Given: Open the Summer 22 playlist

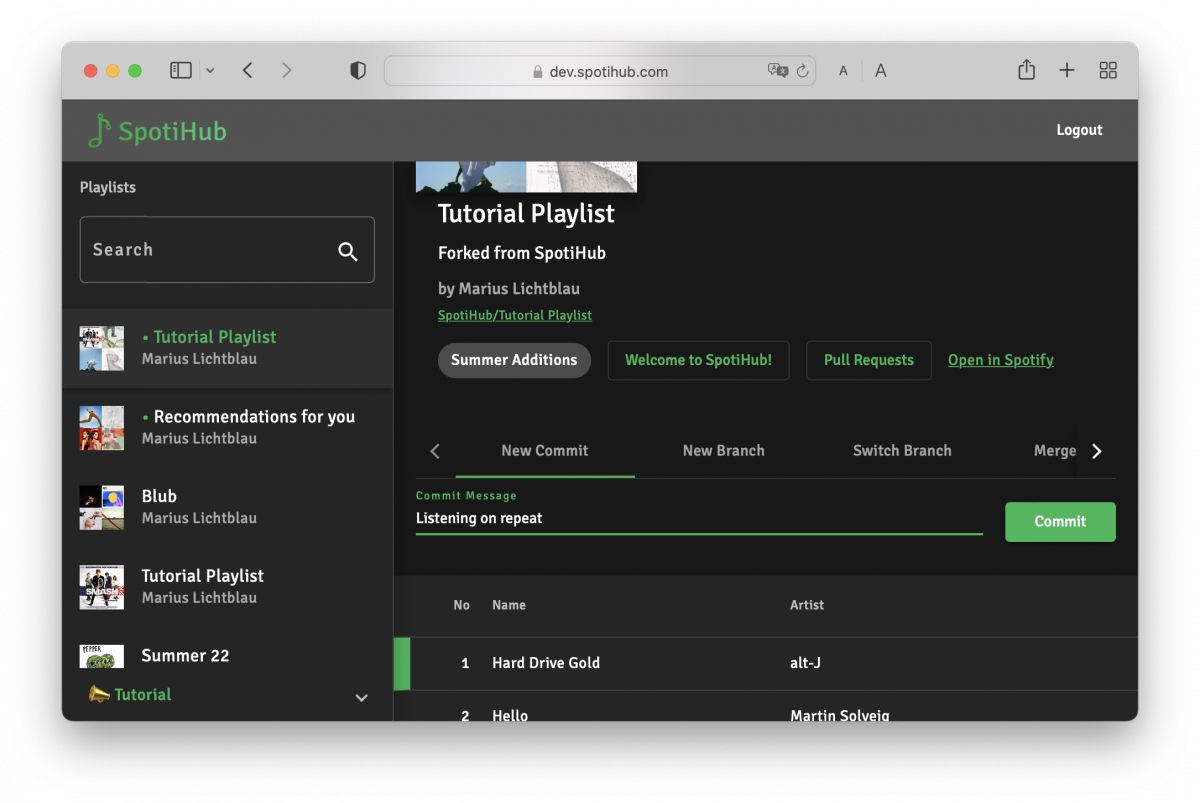Looking at the screenshot, I should [x=227, y=656].
